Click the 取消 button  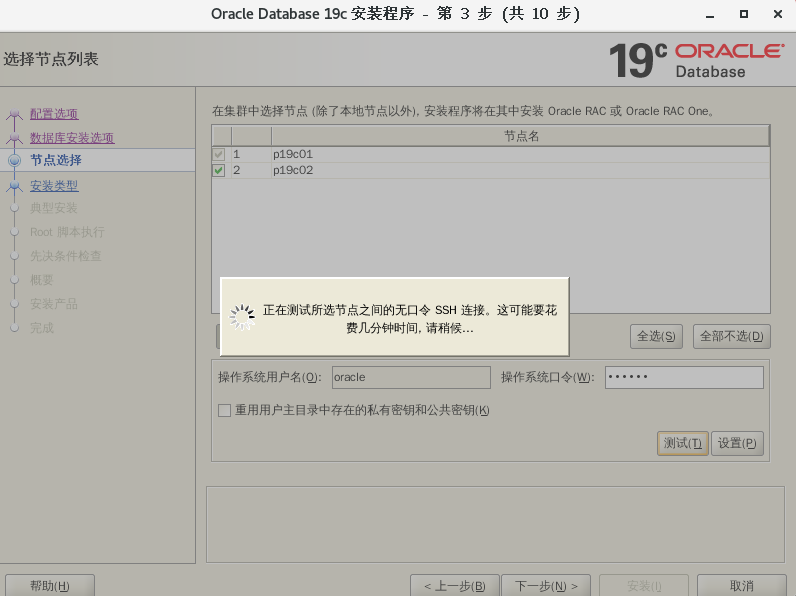click(742, 585)
